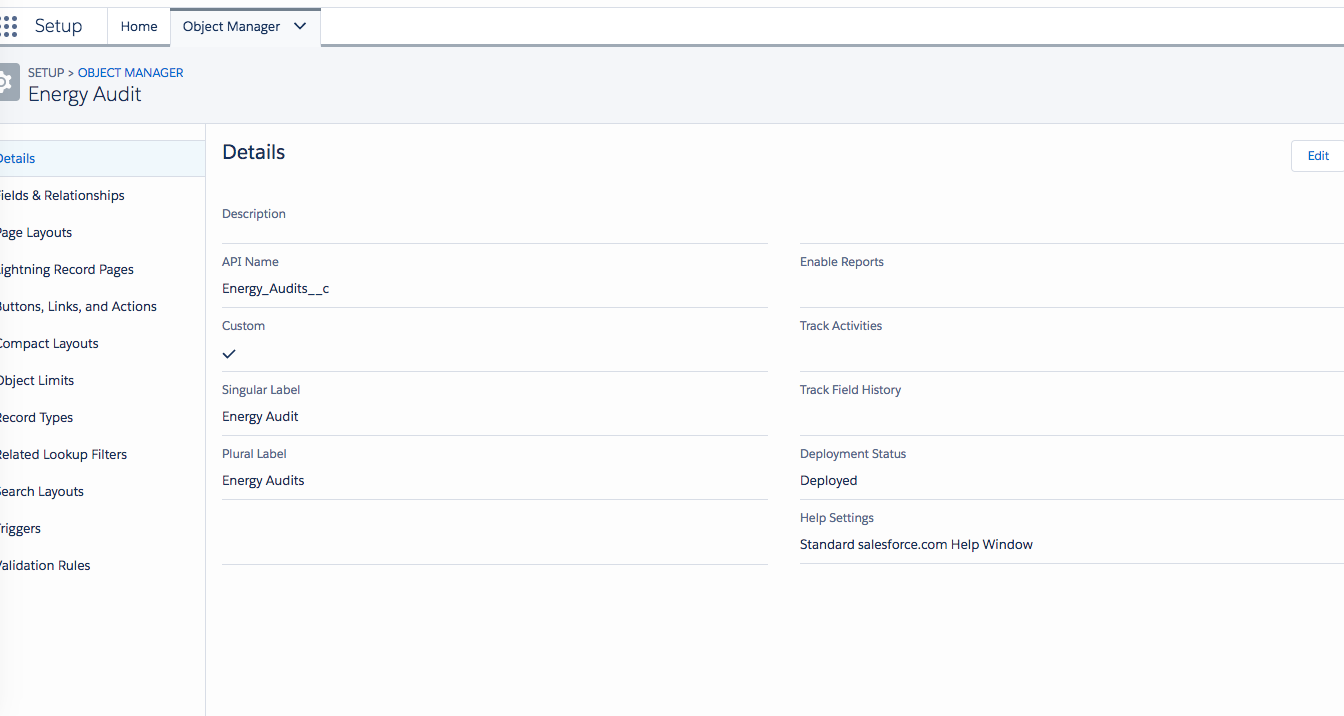
Task: Go to Page Layouts section
Action: point(36,232)
